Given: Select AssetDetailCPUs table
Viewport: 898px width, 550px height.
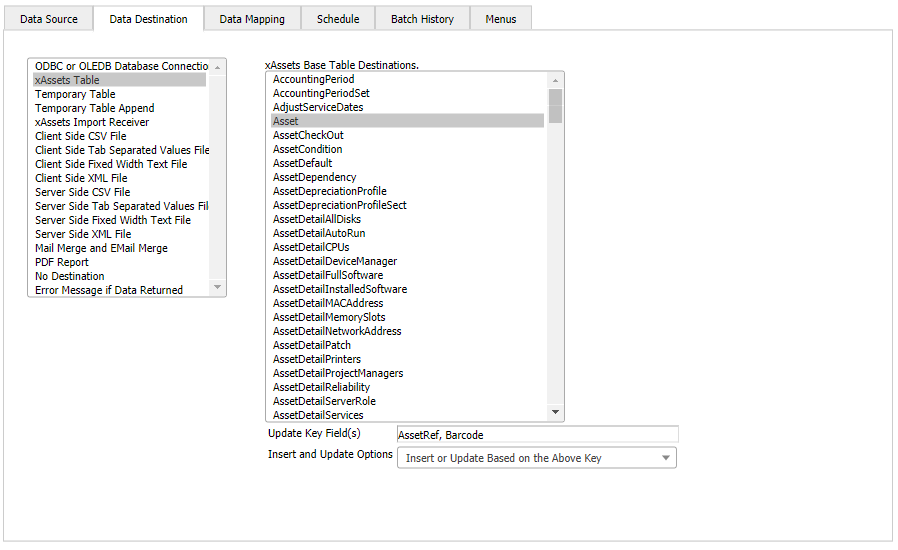Looking at the screenshot, I should pos(407,248).
